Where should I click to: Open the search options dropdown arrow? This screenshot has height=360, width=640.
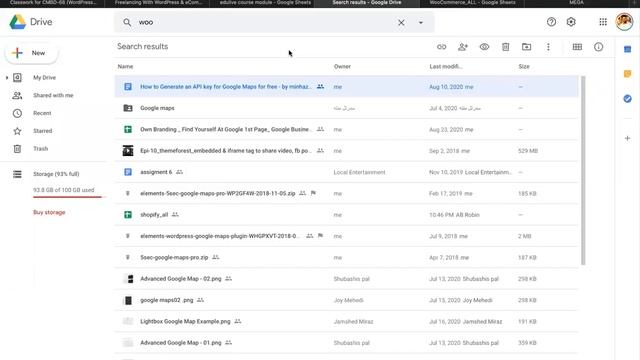point(421,22)
